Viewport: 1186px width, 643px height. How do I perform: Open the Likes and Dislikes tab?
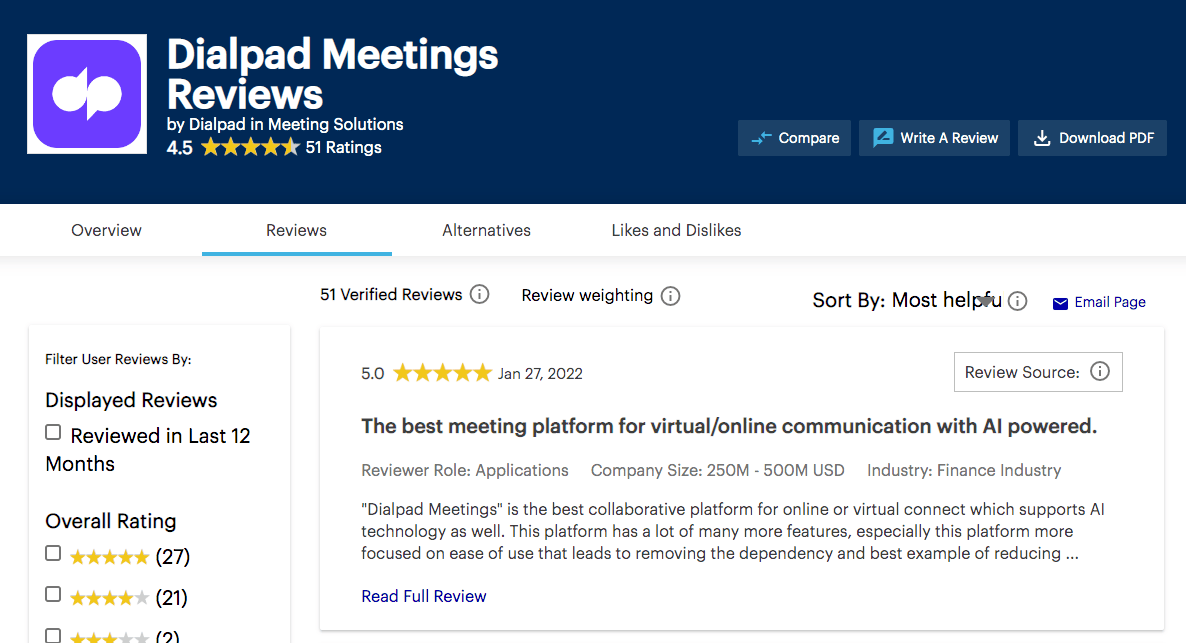(x=676, y=230)
